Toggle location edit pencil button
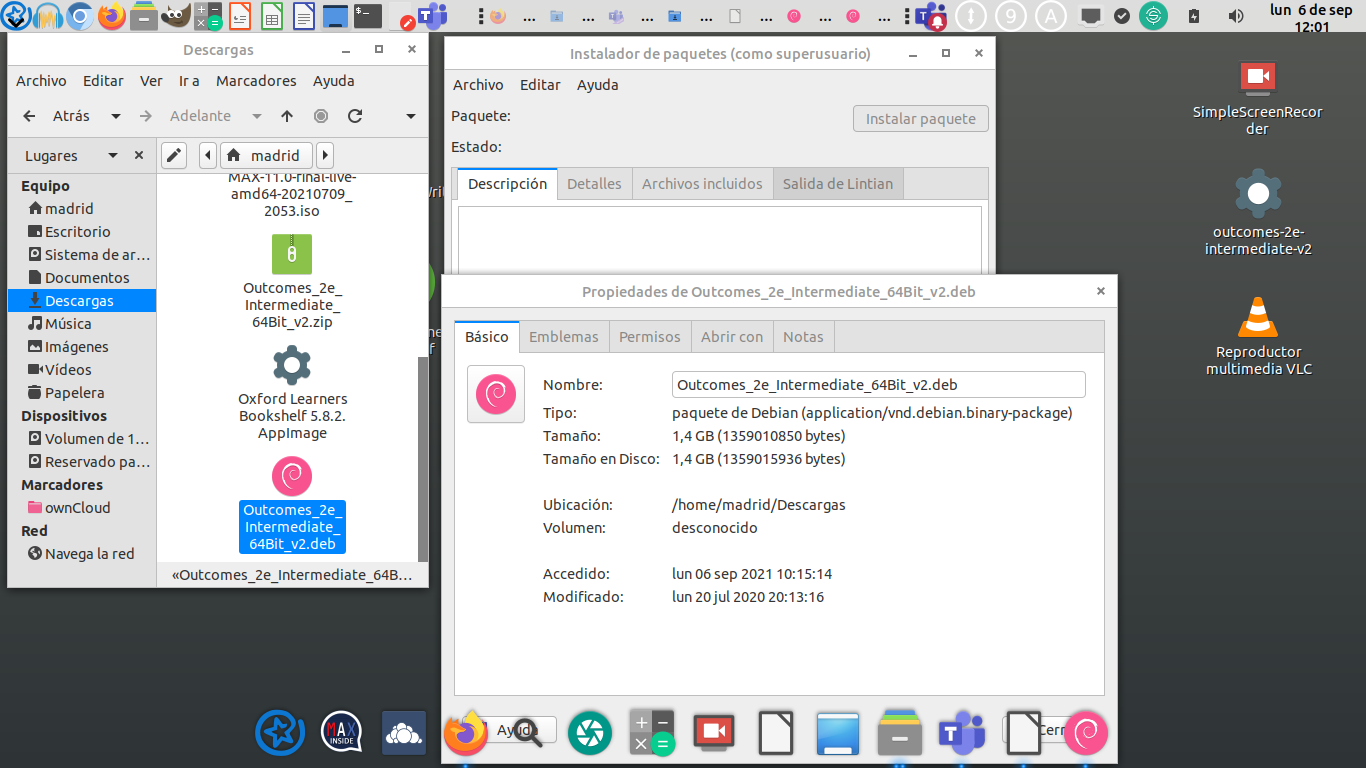1366x768 pixels. [174, 156]
